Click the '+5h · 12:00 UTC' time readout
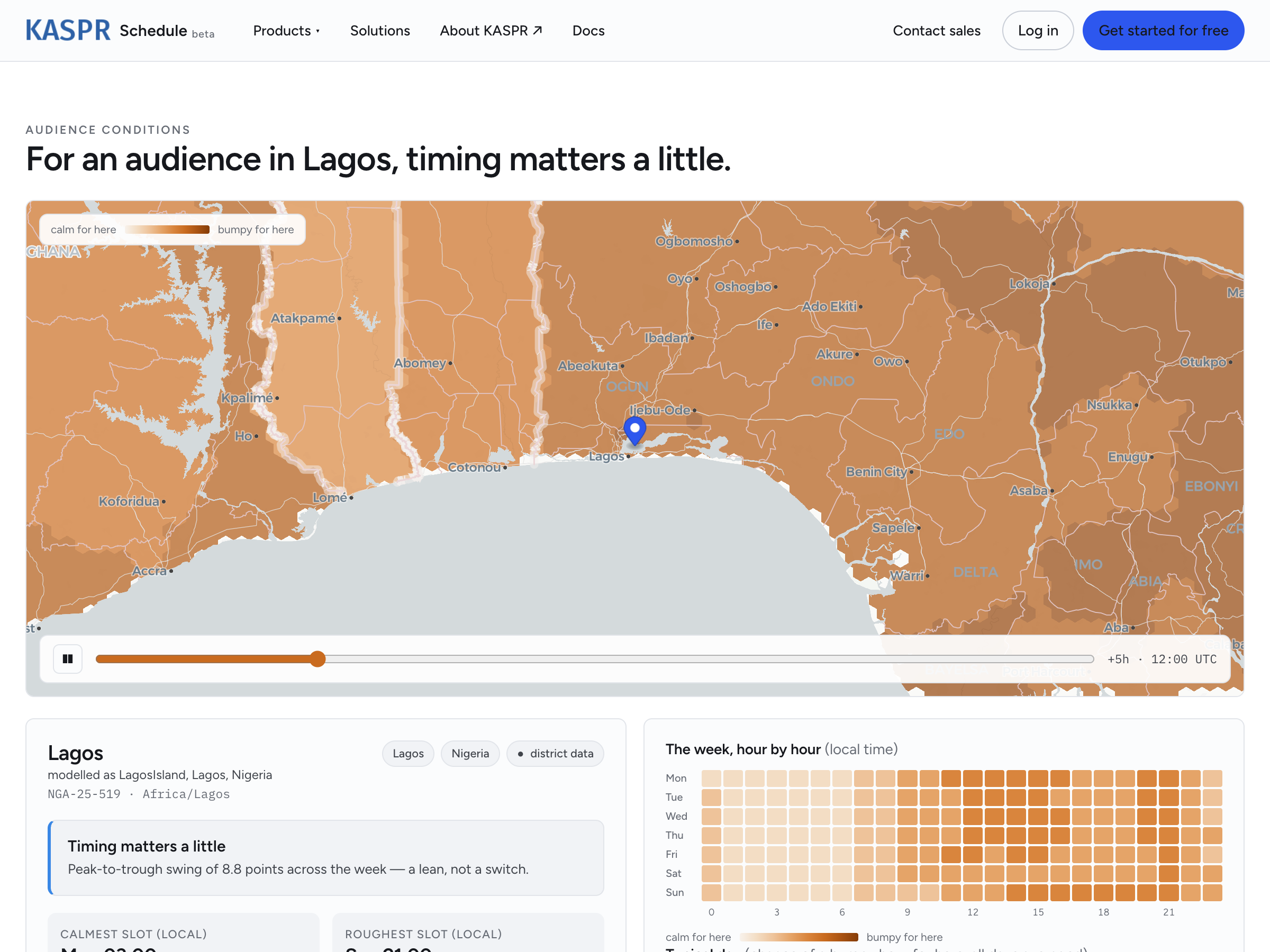The height and width of the screenshot is (952, 1270). [1162, 660]
